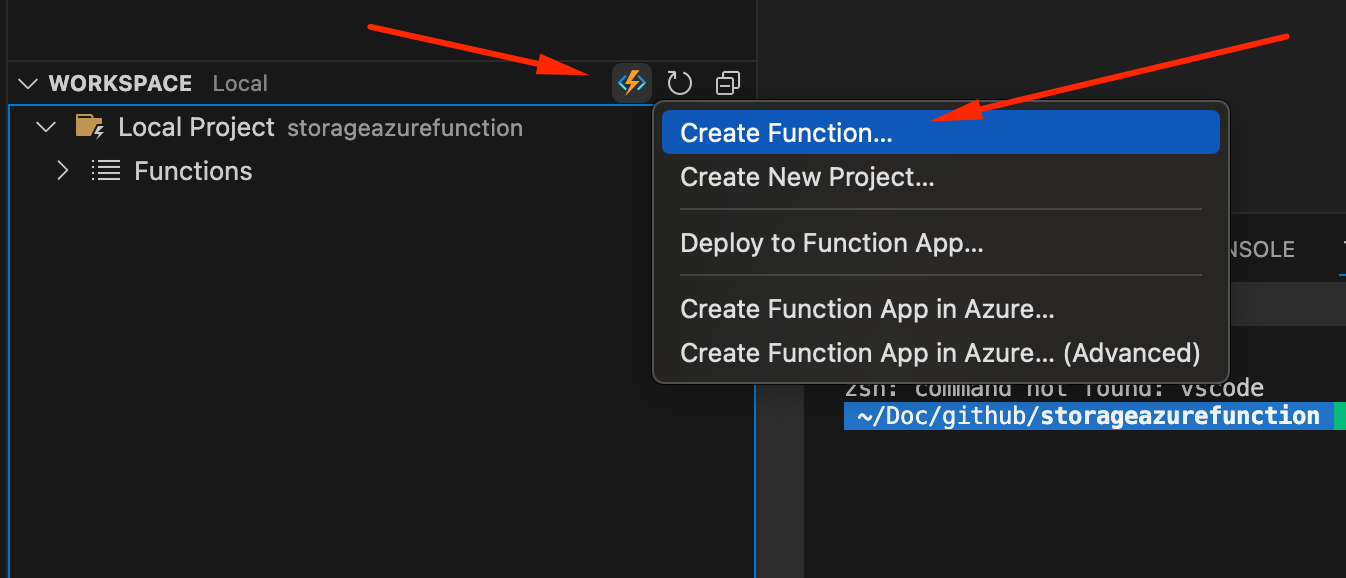Collapse the Local Project tree node chevron

pos(46,128)
